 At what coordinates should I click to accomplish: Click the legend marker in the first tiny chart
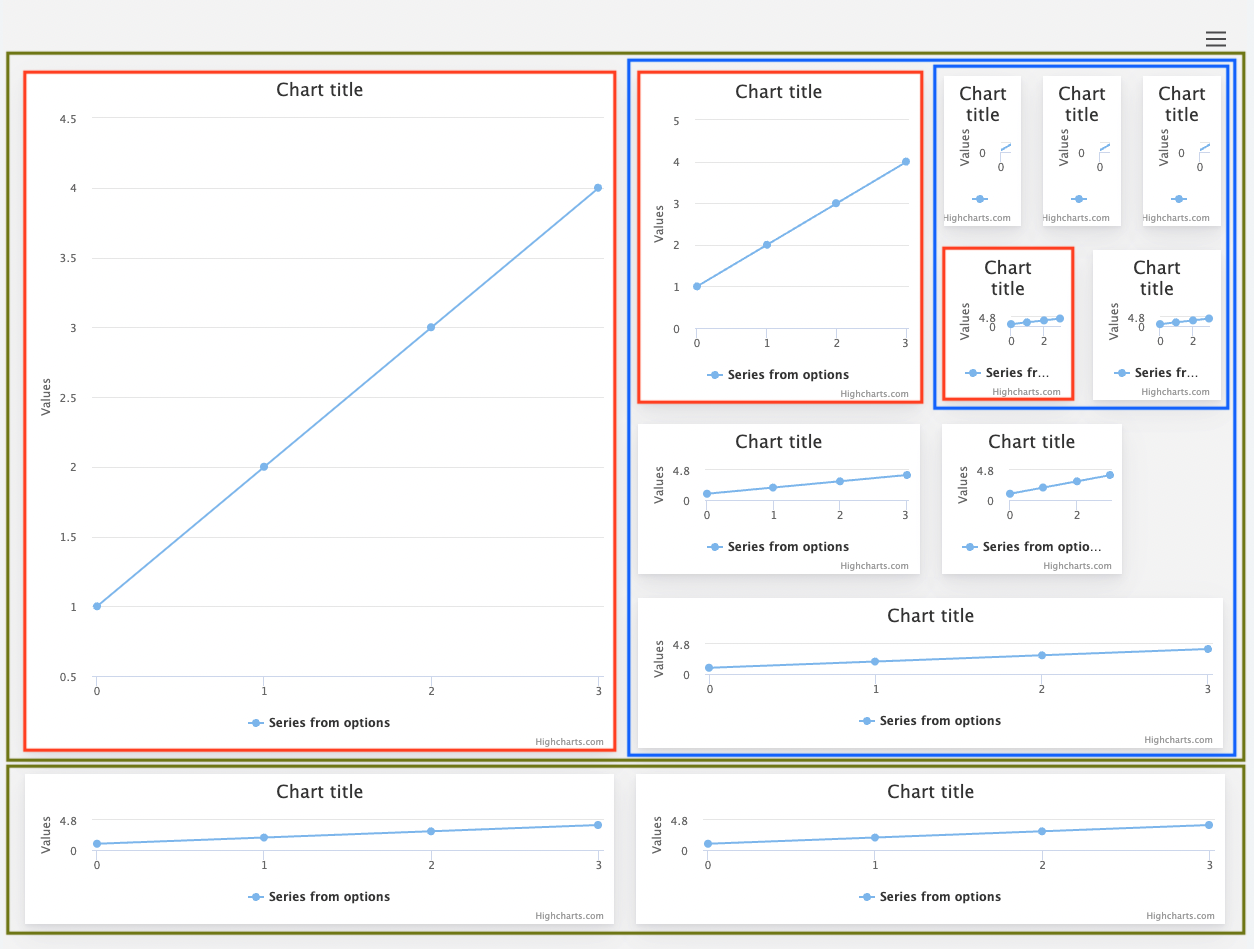click(x=978, y=199)
